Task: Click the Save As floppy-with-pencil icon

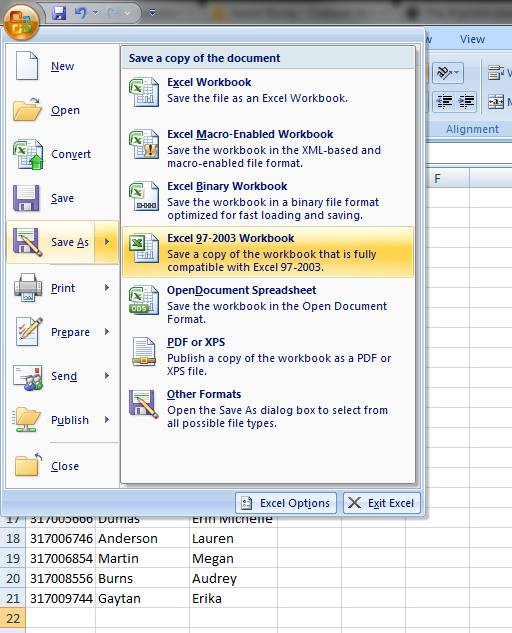Action: pyautogui.click(x=27, y=242)
